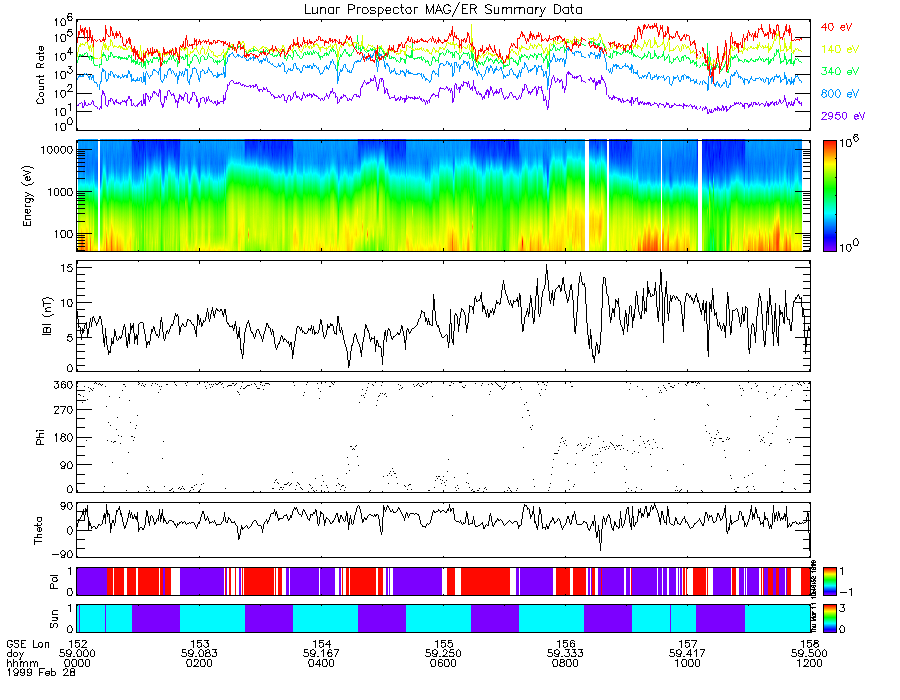Click the 'Theta' axis label
This screenshot has height=700, width=900.
(38, 530)
